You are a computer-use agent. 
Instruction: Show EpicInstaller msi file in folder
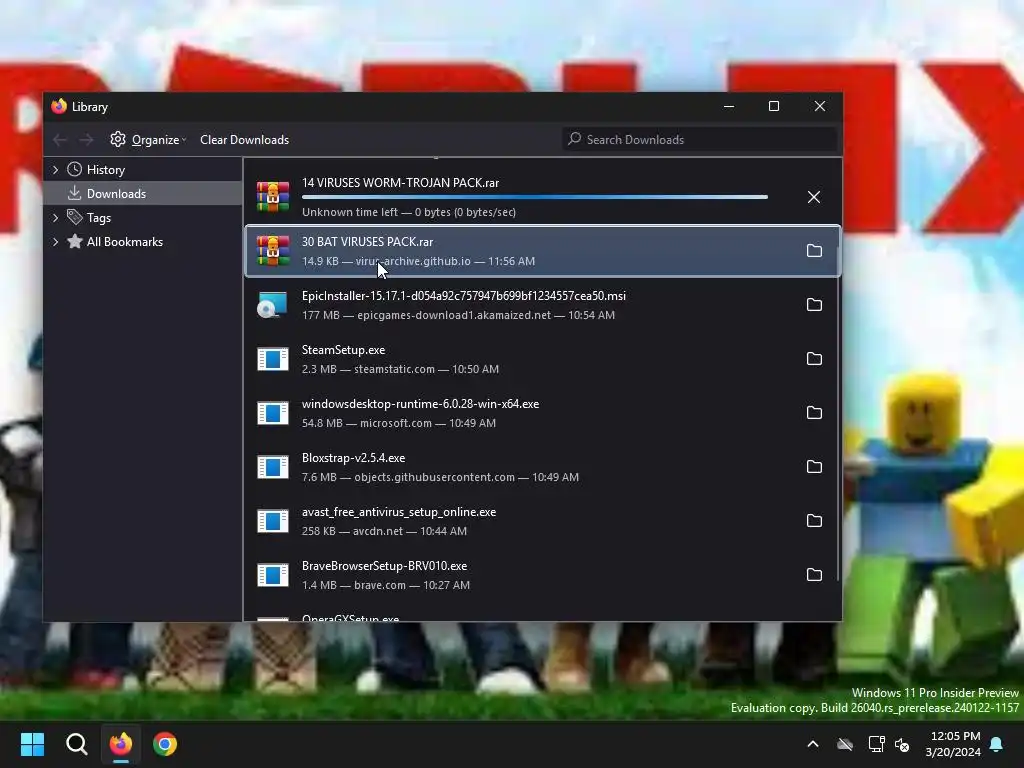tap(814, 305)
